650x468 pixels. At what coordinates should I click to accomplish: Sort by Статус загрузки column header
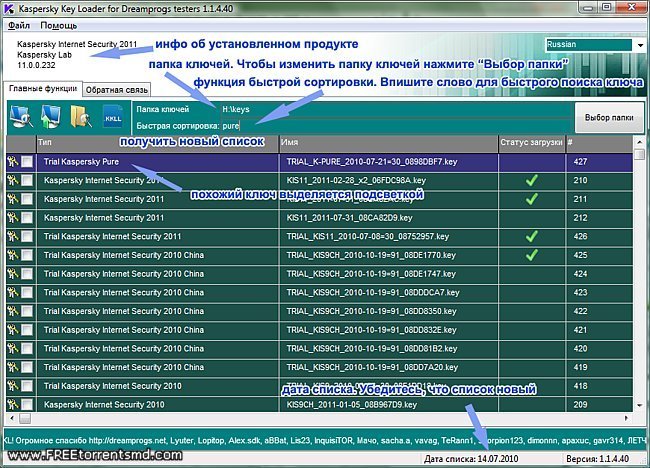(531, 143)
